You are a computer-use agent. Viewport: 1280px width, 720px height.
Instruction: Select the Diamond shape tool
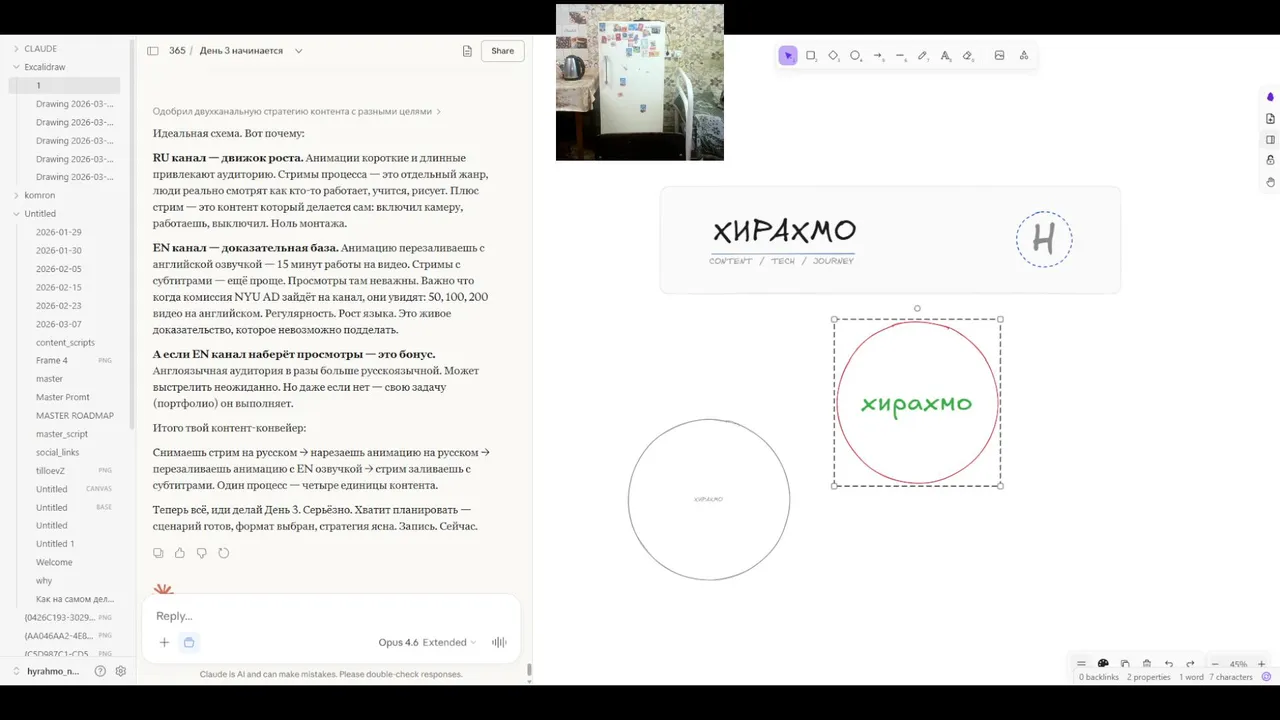pos(833,56)
